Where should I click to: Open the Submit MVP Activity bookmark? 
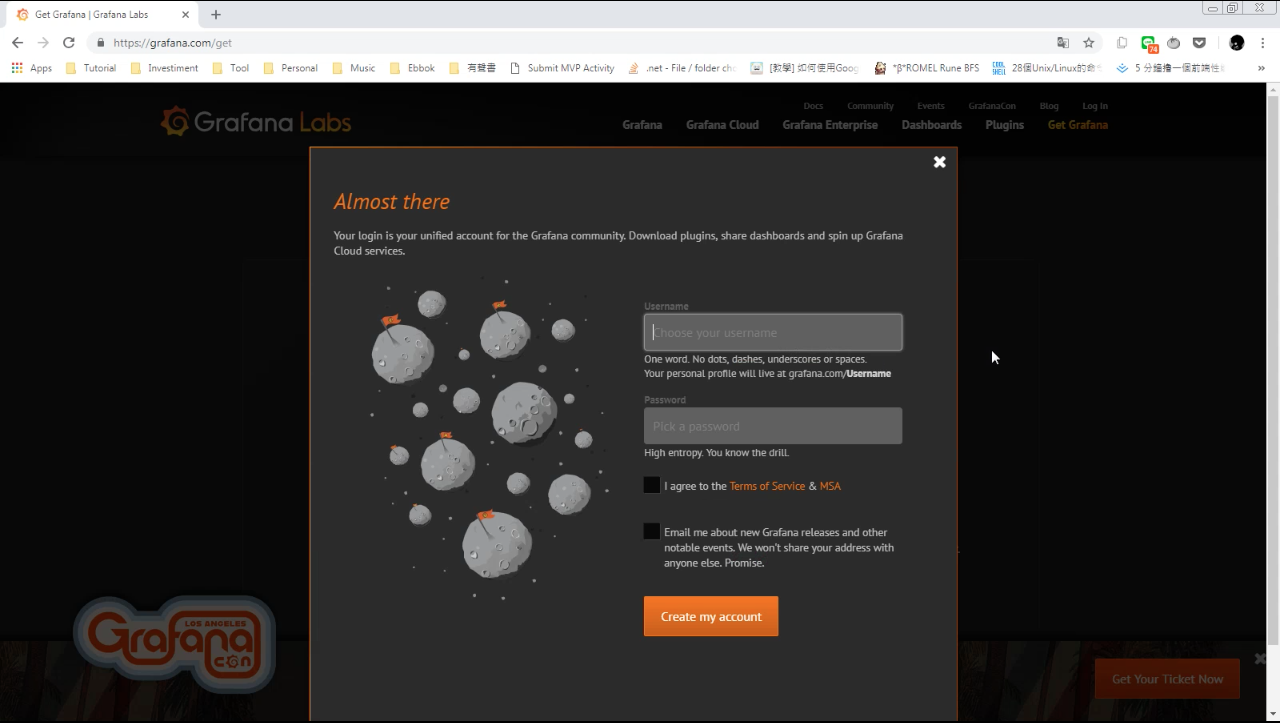(x=562, y=68)
